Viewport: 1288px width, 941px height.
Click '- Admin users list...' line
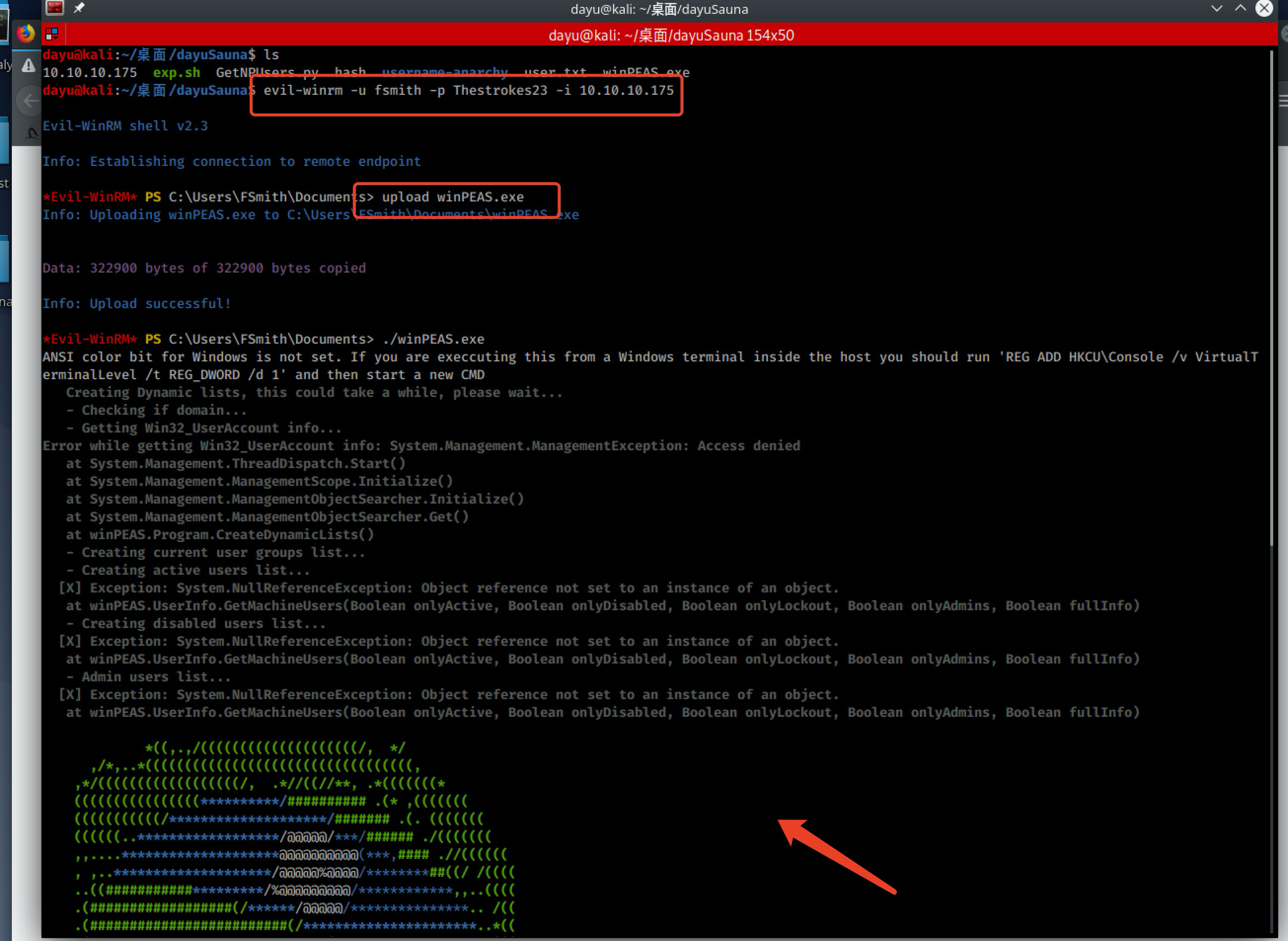pos(149,677)
